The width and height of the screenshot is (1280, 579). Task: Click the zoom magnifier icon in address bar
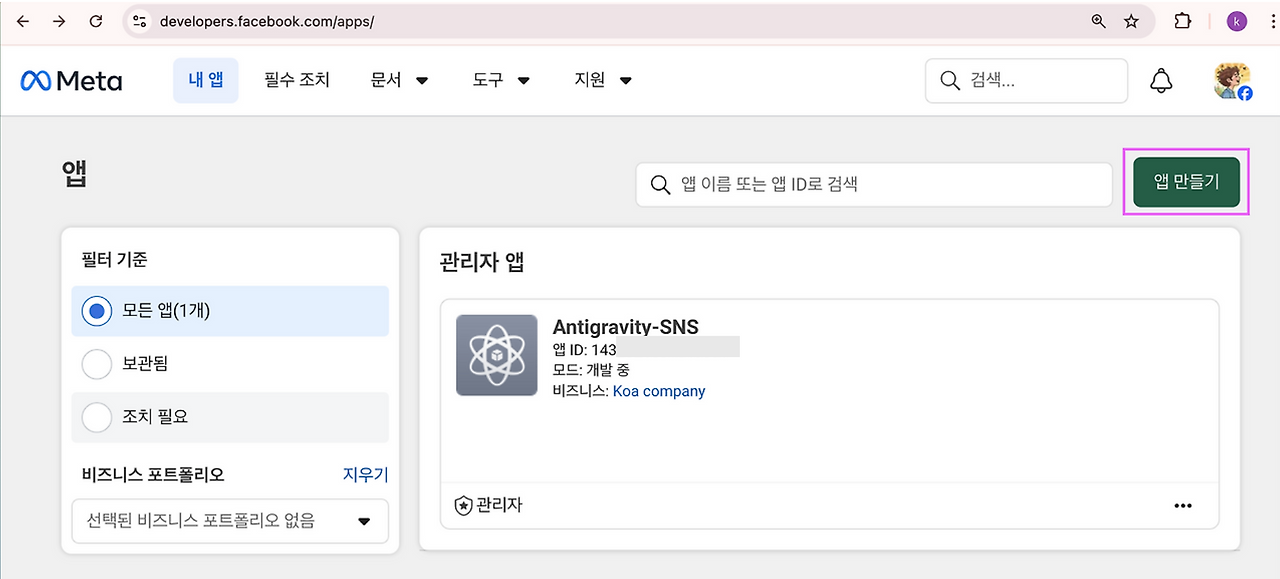click(x=1099, y=21)
